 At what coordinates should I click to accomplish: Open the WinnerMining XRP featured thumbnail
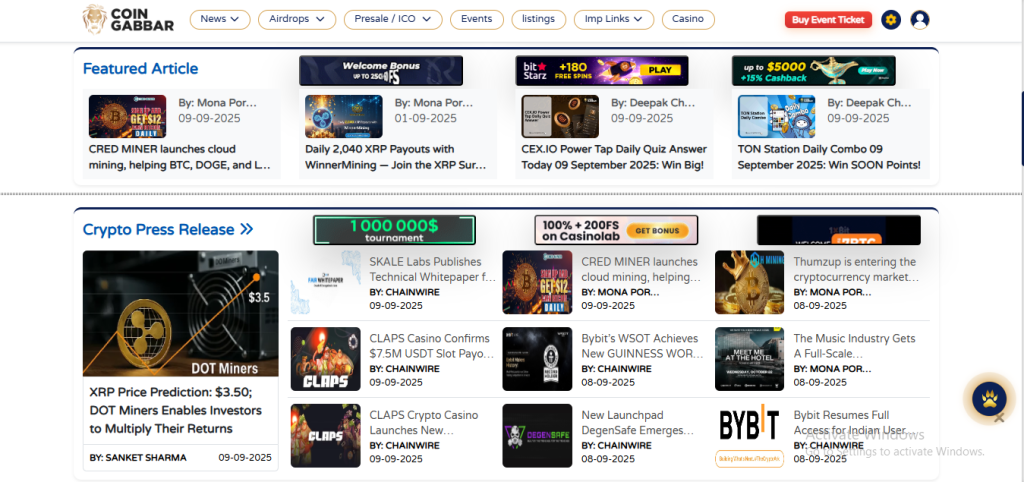(344, 117)
